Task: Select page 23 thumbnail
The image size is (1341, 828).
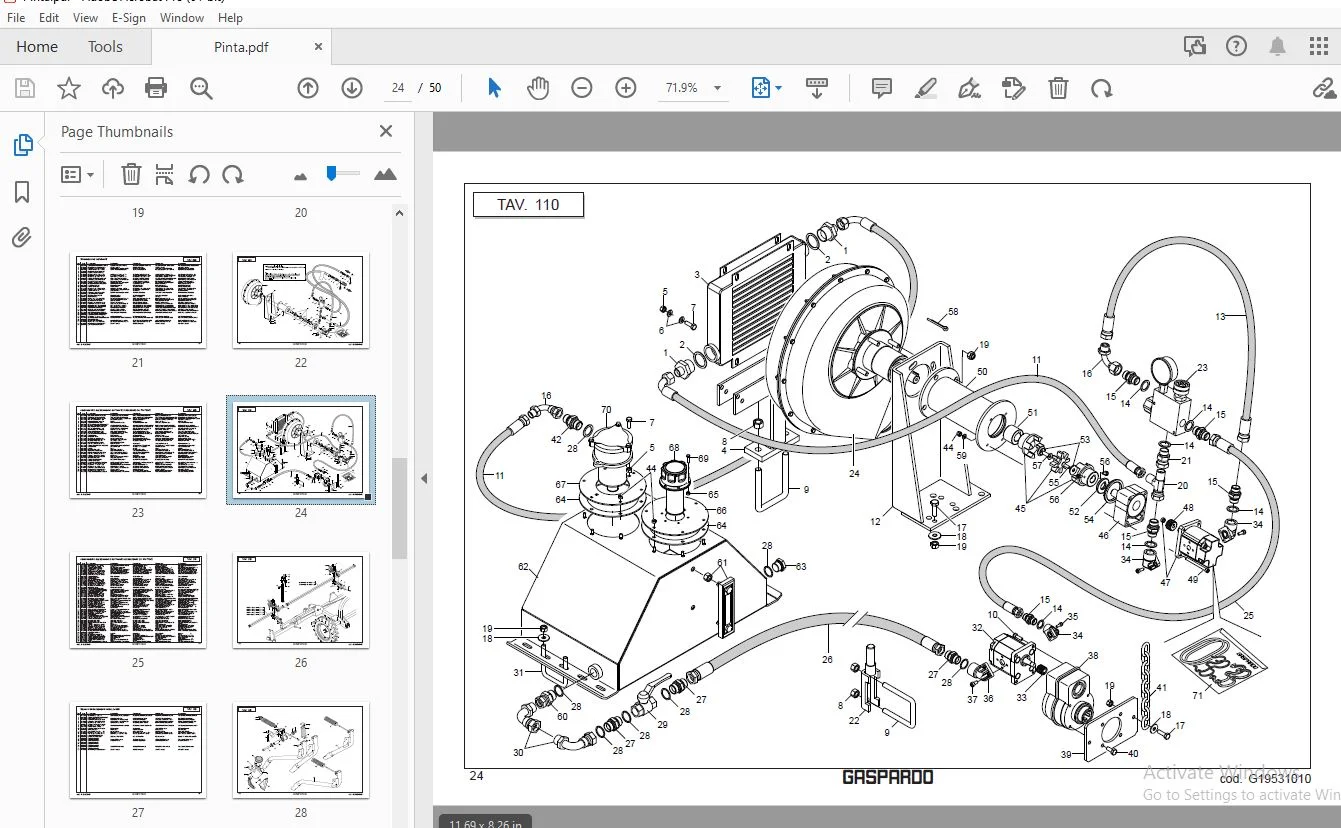Action: coord(138,450)
